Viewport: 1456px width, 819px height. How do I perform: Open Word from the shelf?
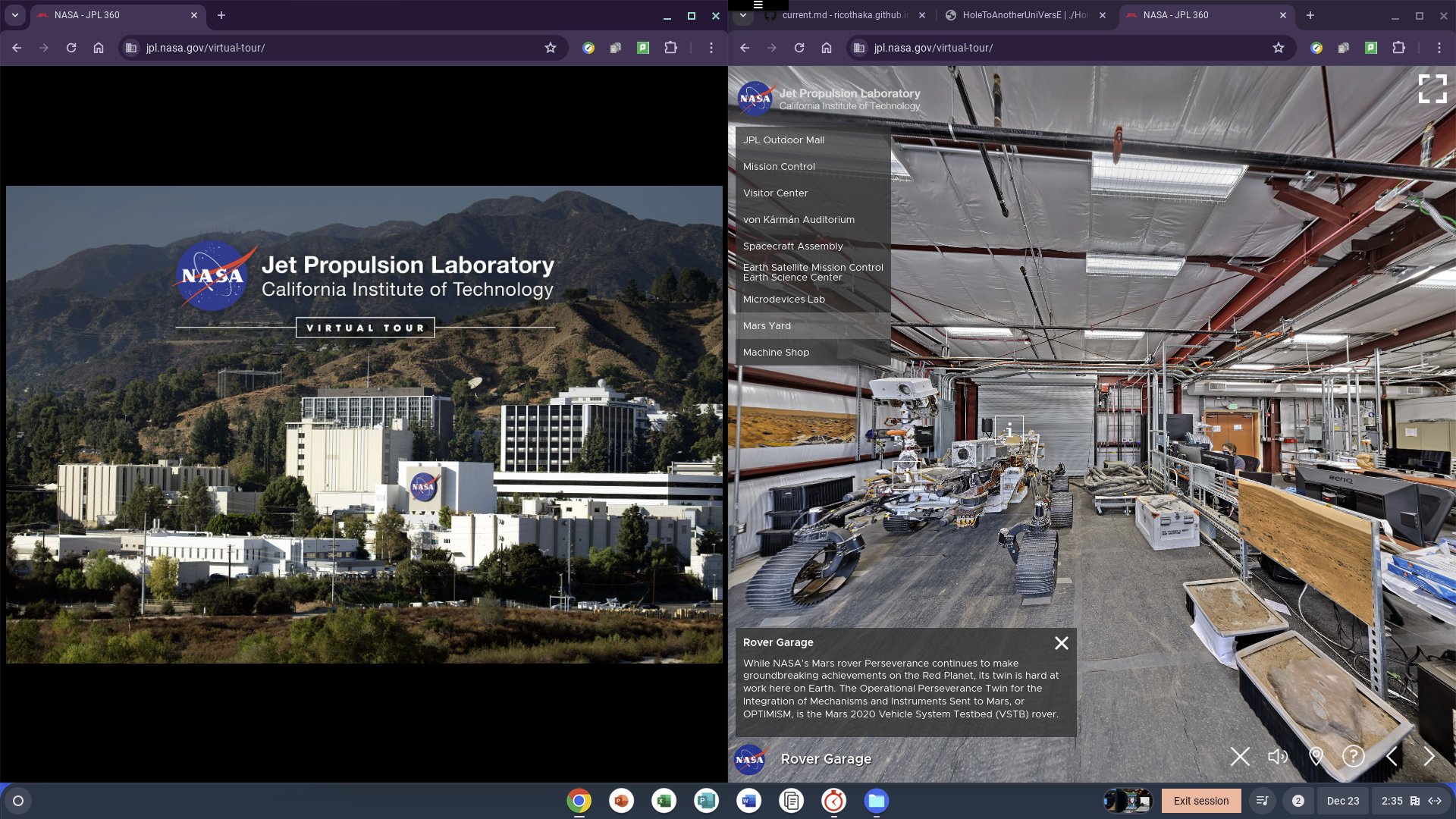coord(748,801)
